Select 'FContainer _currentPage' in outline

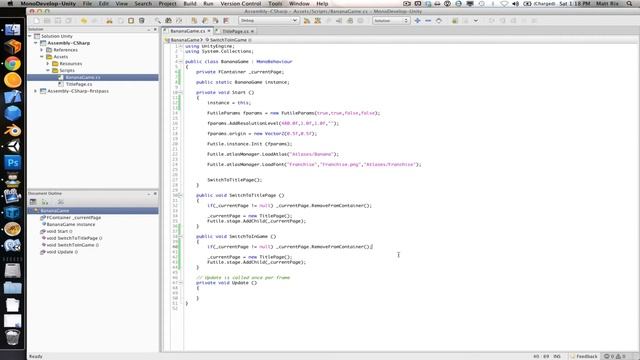[70, 218]
